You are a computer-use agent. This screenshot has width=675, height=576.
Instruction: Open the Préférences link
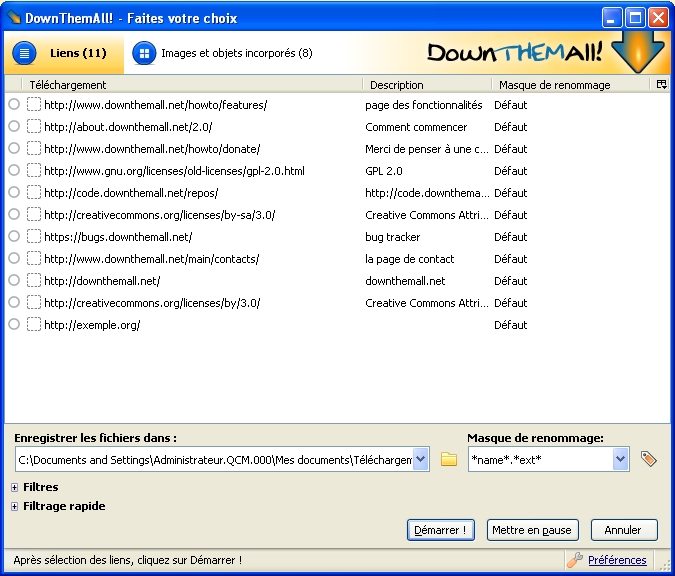(617, 560)
